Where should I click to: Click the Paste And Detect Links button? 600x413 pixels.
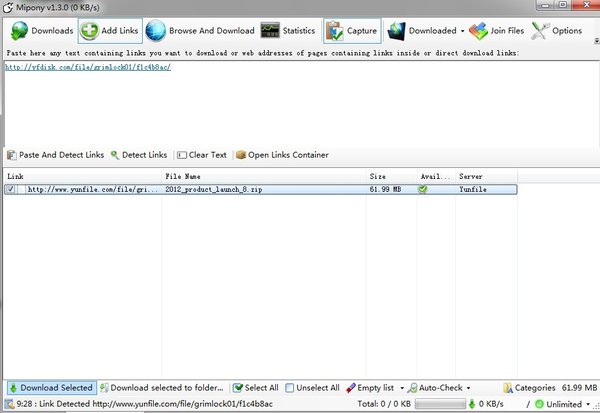[x=56, y=155]
